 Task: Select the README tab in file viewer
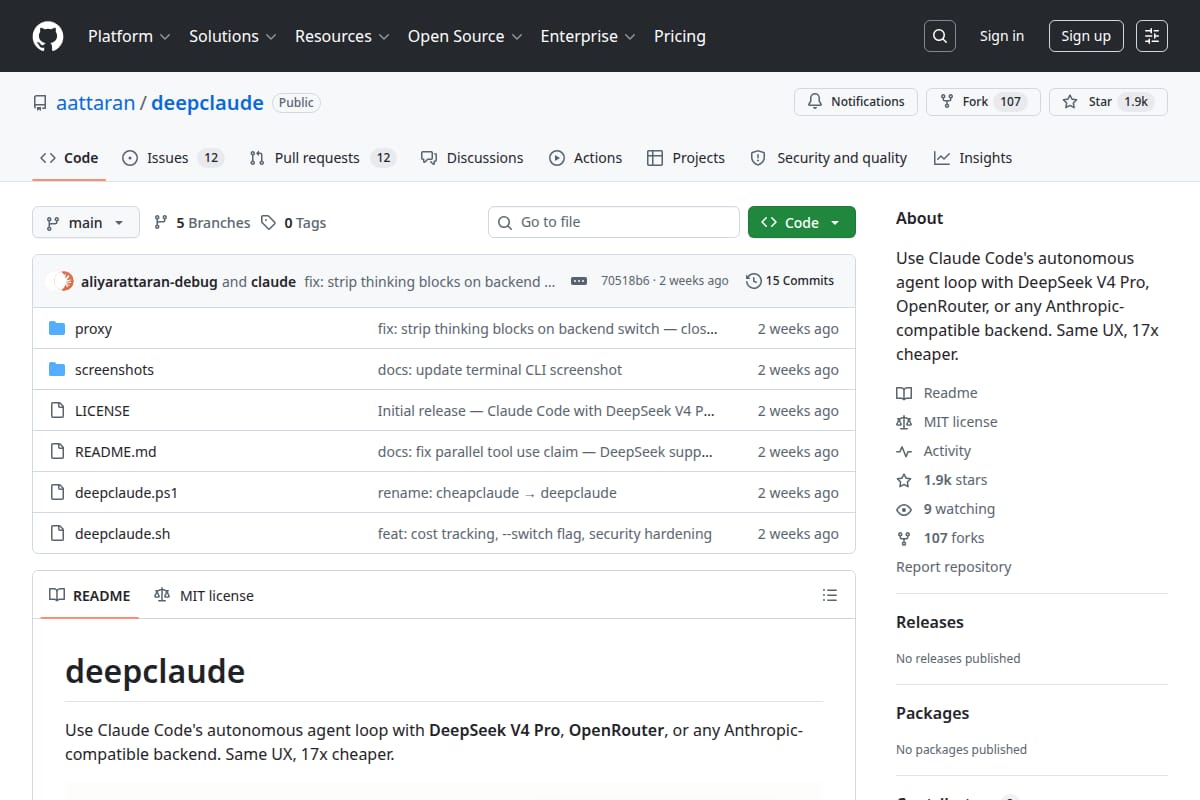pyautogui.click(x=90, y=595)
